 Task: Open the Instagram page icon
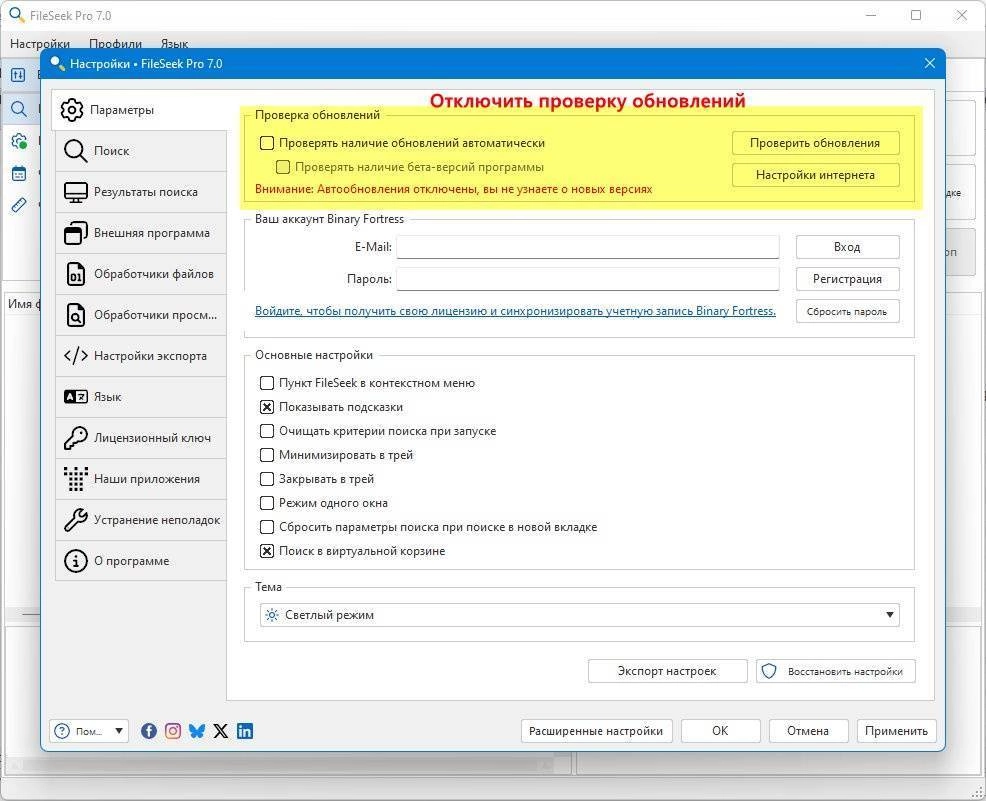coord(173,731)
